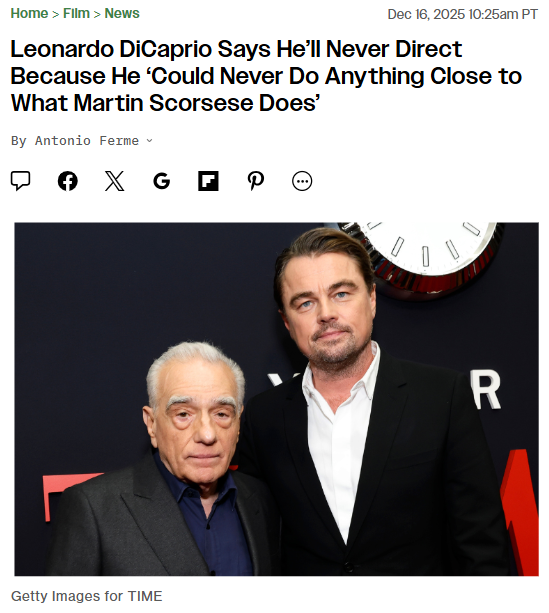Screen dimensions: 549x613
Task: Click the arrow separator between Film and News
Action: coord(97,14)
